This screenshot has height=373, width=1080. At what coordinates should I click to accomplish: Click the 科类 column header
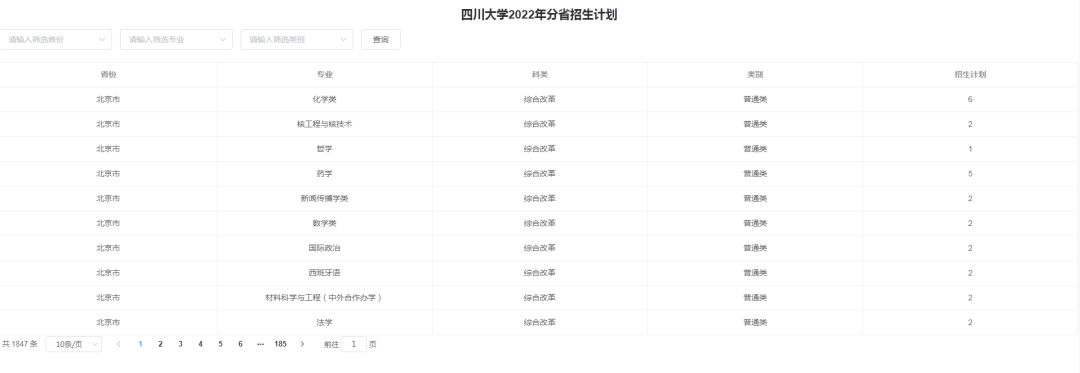(540, 75)
